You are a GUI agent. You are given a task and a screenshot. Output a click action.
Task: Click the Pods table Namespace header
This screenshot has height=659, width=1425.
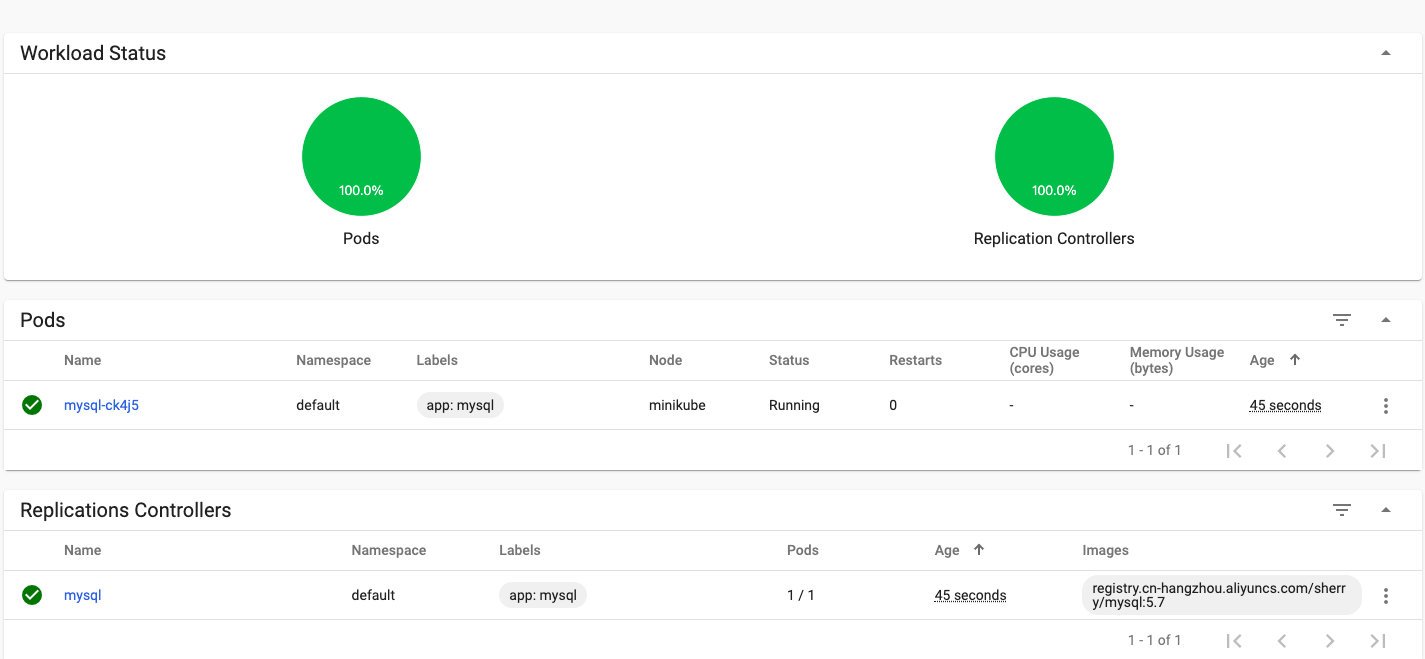point(333,360)
